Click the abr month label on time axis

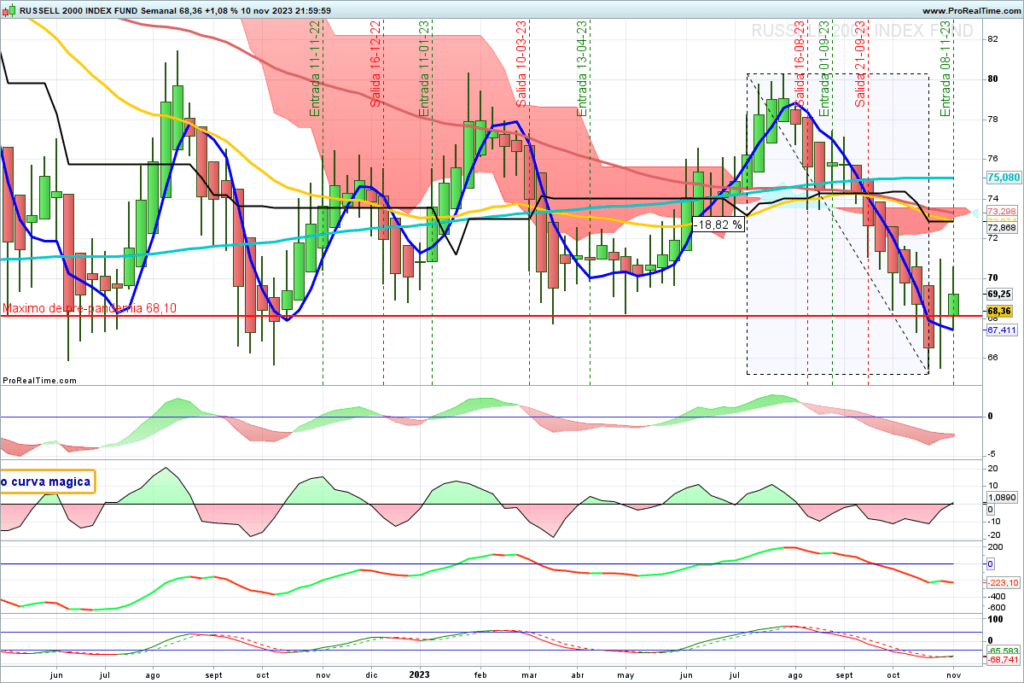point(577,675)
